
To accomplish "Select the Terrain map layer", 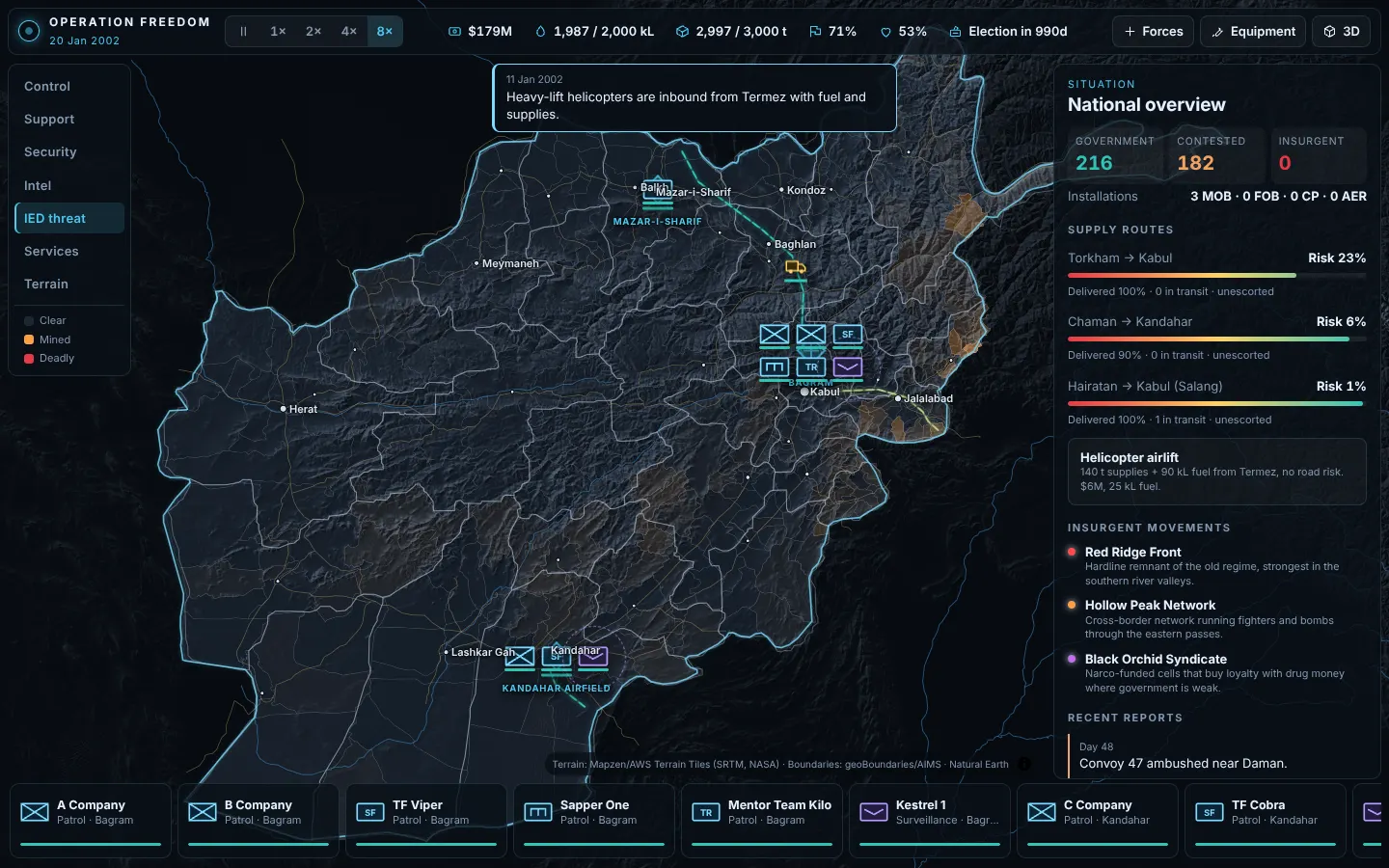I will [69, 284].
